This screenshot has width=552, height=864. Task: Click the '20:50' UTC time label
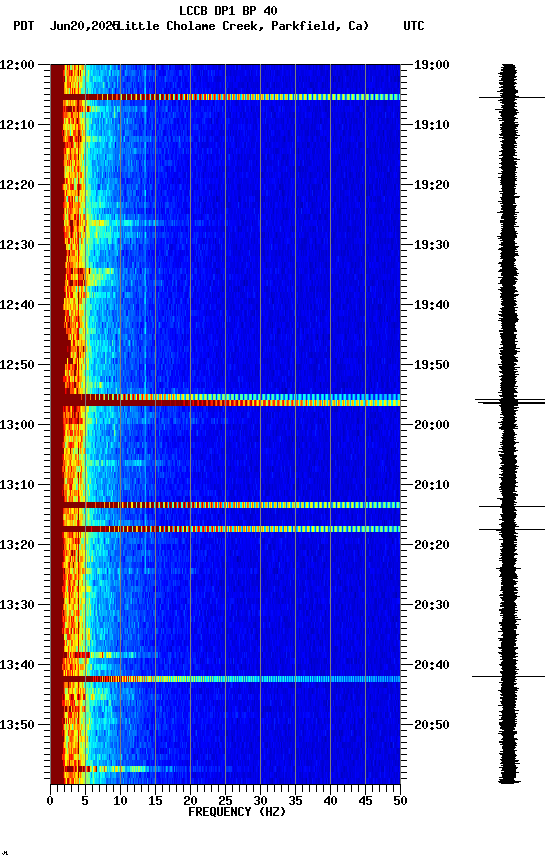[432, 725]
